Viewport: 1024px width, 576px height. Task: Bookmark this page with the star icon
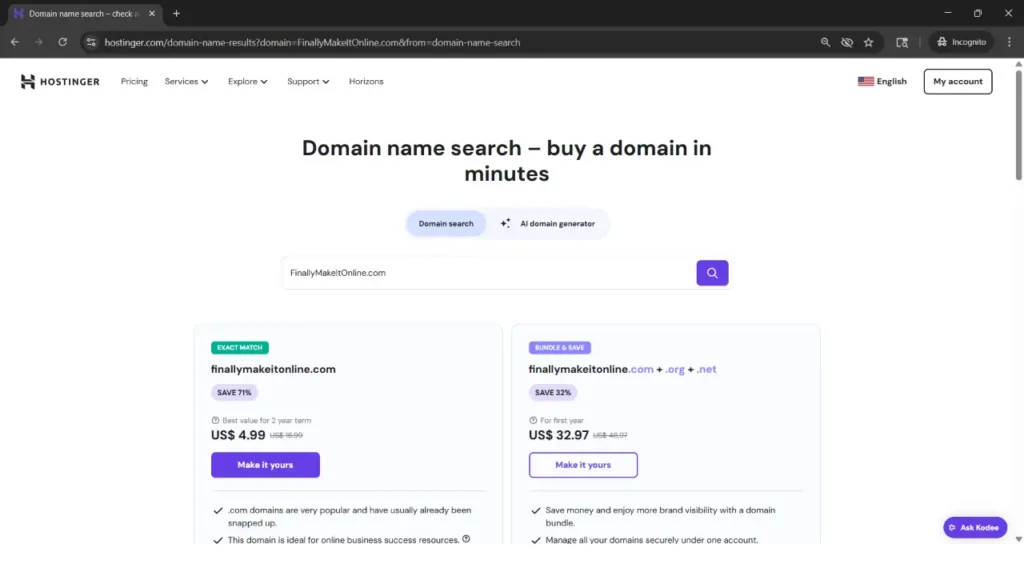868,42
